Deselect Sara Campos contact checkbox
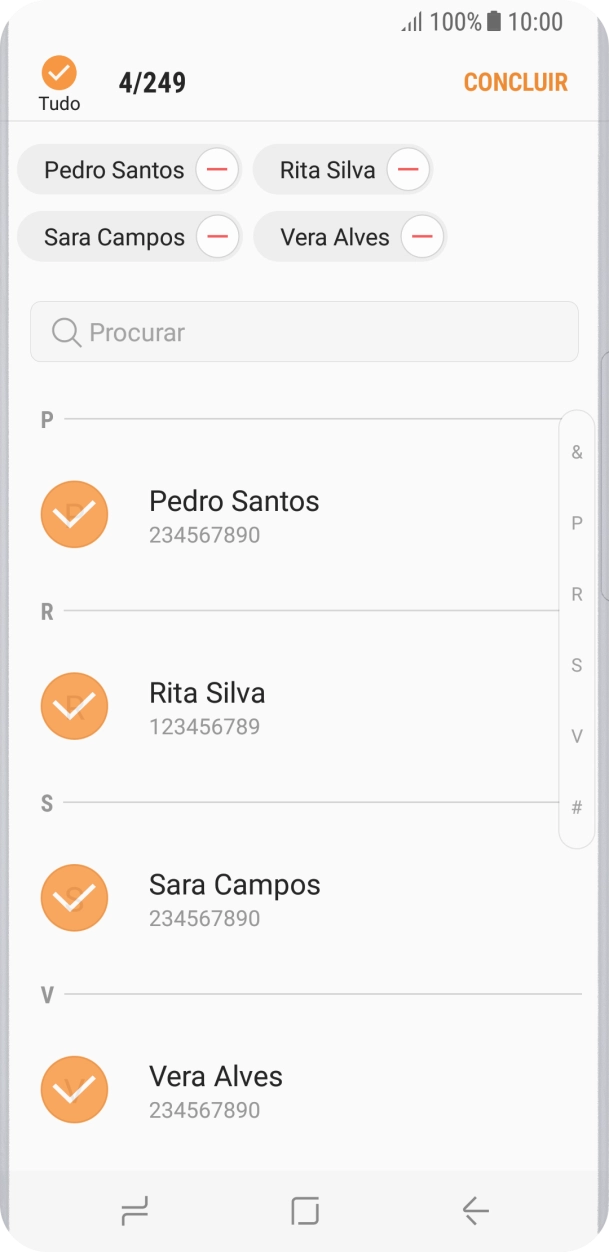The image size is (609, 1252). click(74, 898)
